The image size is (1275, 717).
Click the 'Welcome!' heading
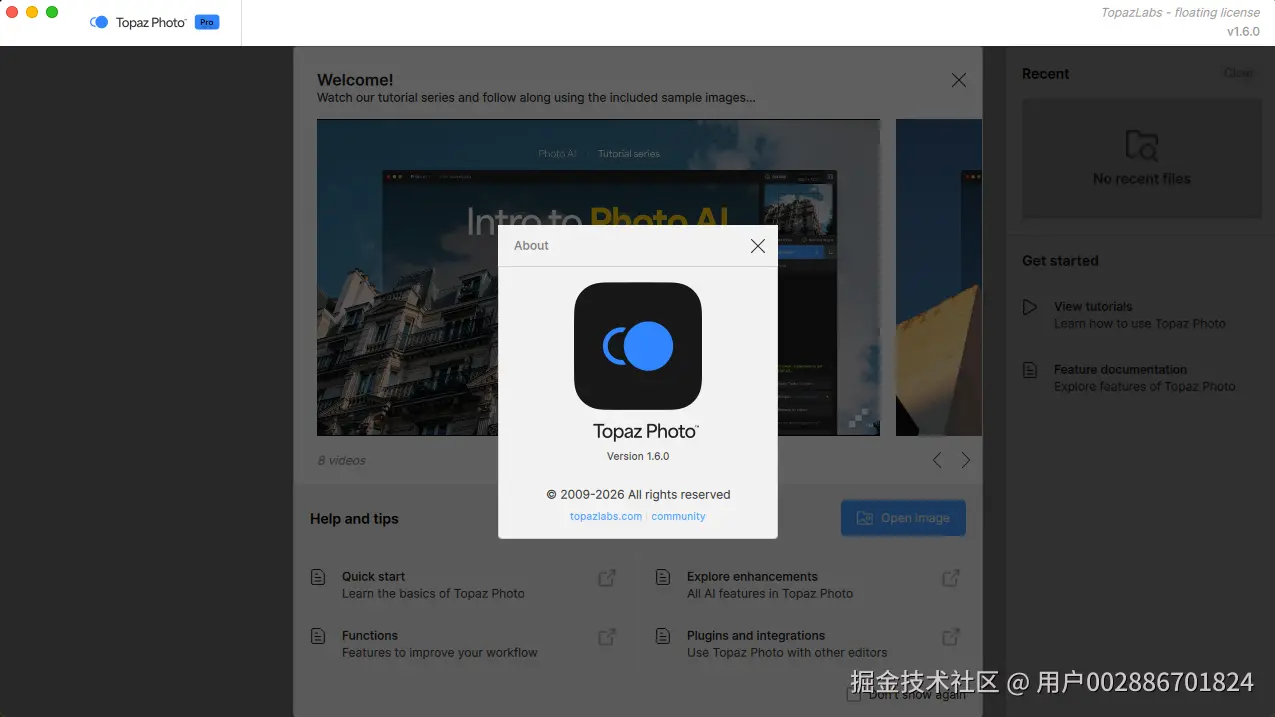355,80
